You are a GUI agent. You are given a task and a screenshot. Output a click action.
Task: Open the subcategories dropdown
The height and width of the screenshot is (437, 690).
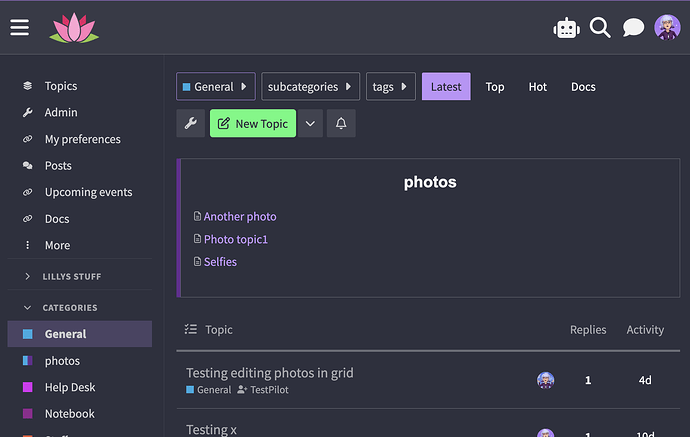(310, 86)
